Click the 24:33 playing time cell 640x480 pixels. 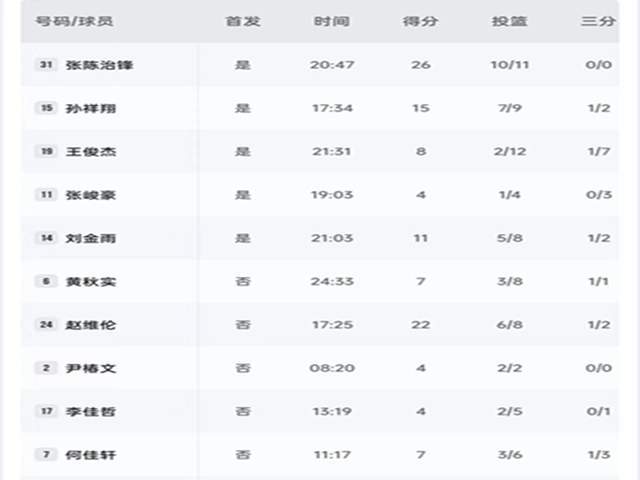pyautogui.click(x=332, y=282)
